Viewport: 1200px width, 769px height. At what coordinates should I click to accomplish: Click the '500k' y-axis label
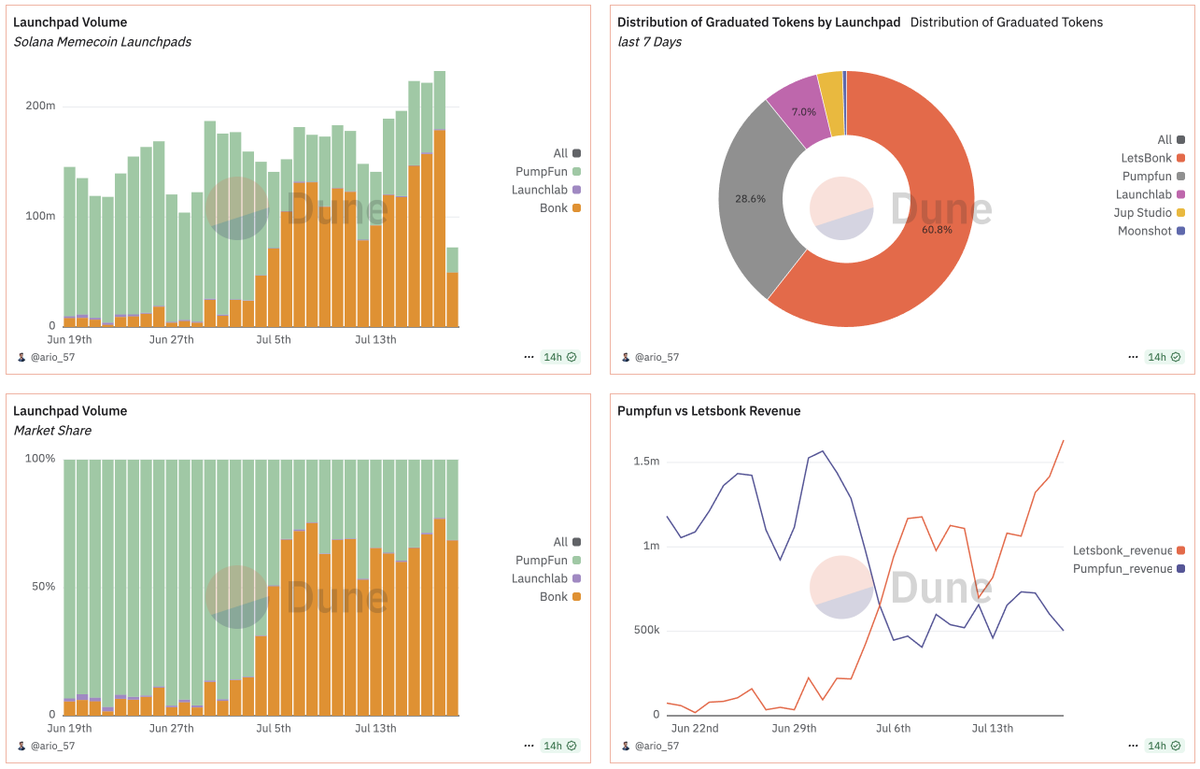(645, 631)
